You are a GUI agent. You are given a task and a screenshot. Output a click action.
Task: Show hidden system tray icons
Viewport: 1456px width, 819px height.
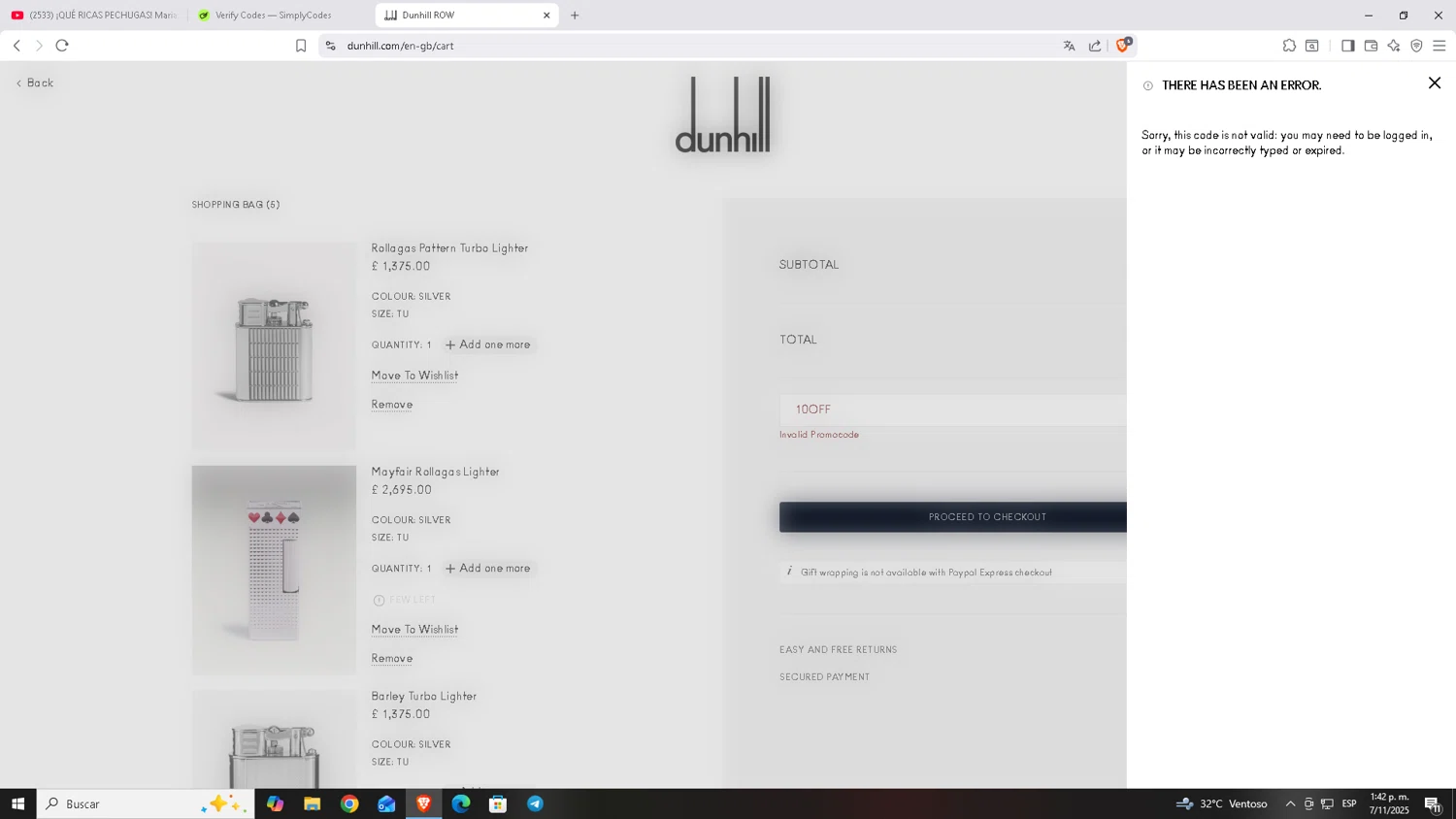coord(1290,803)
